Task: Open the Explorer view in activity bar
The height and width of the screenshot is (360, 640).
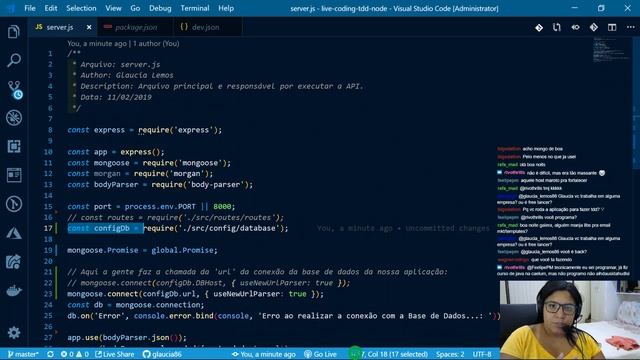Action: [x=13, y=31]
